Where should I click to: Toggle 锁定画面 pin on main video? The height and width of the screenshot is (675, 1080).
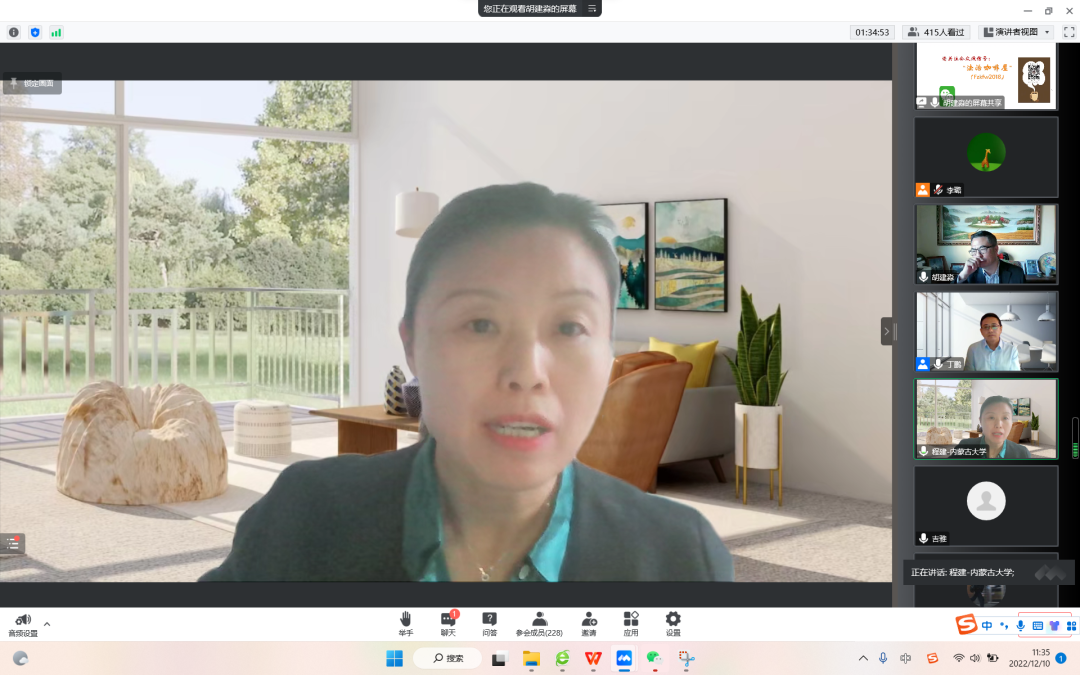coord(32,84)
